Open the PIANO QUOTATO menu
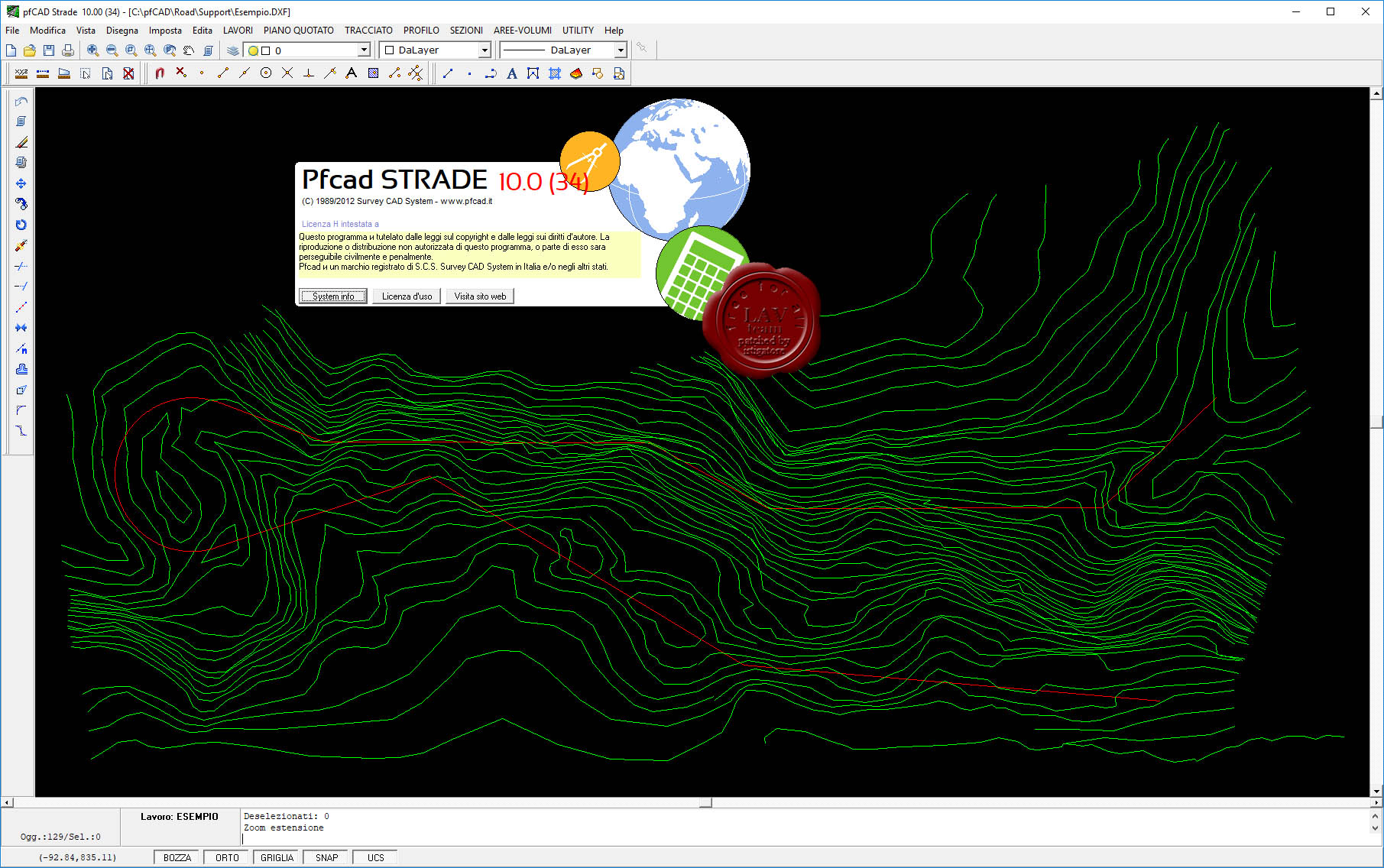This screenshot has width=1384, height=868. [299, 31]
